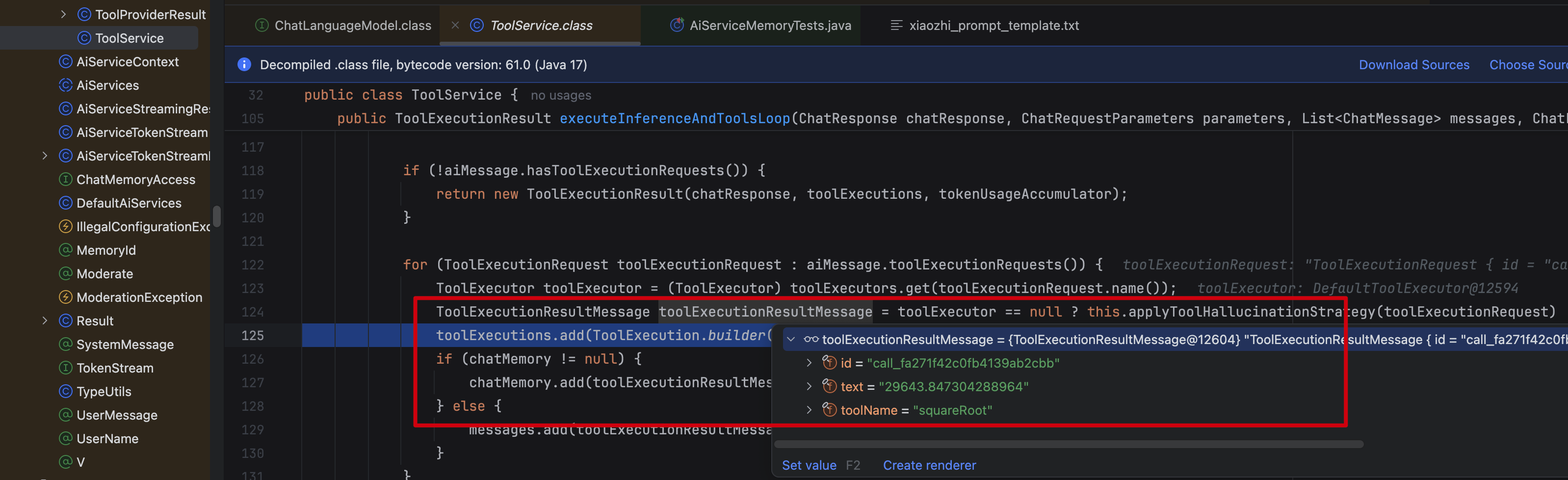Screen dimensions: 1568x480
Task: Select DefaultAiServices in the project tree
Action: (x=129, y=203)
